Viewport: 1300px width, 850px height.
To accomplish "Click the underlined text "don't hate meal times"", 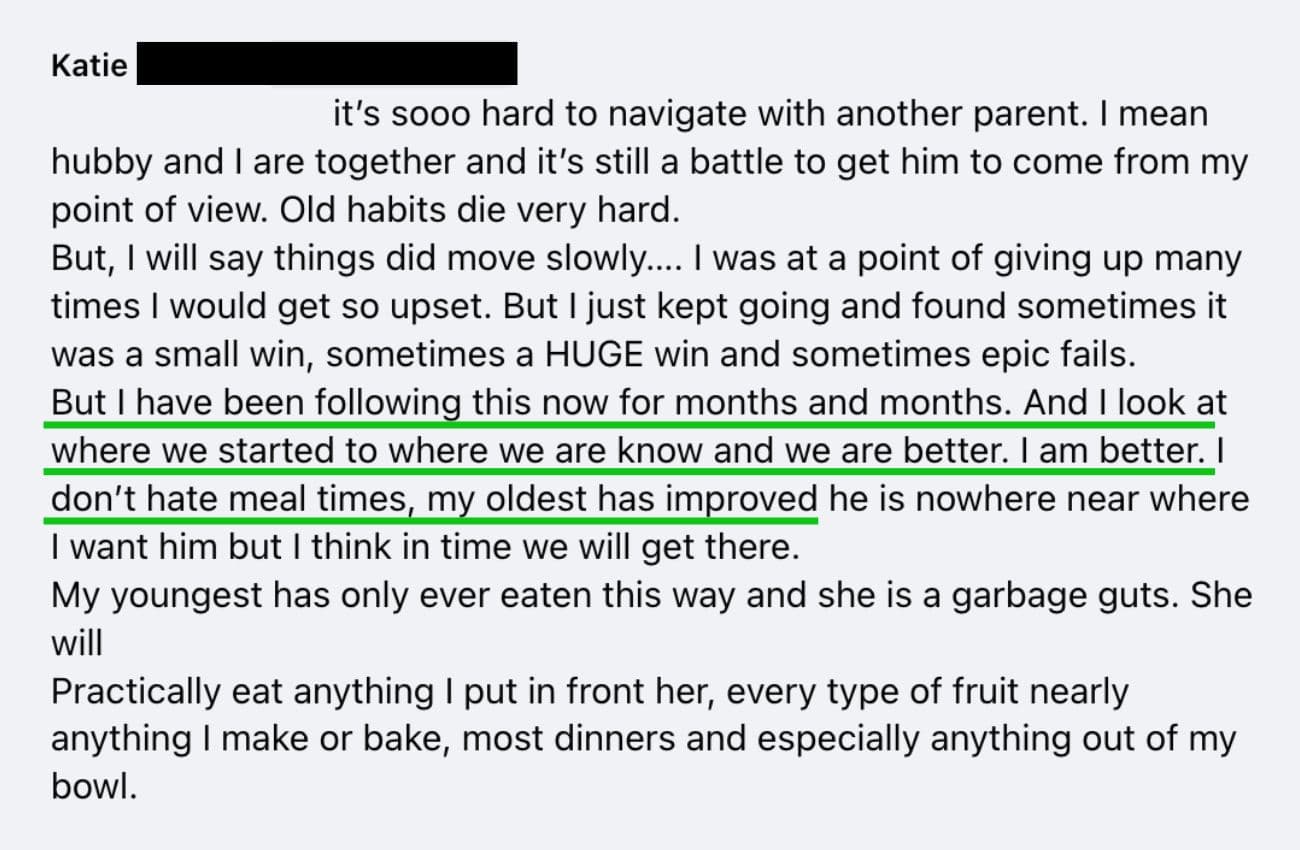I will point(228,499).
